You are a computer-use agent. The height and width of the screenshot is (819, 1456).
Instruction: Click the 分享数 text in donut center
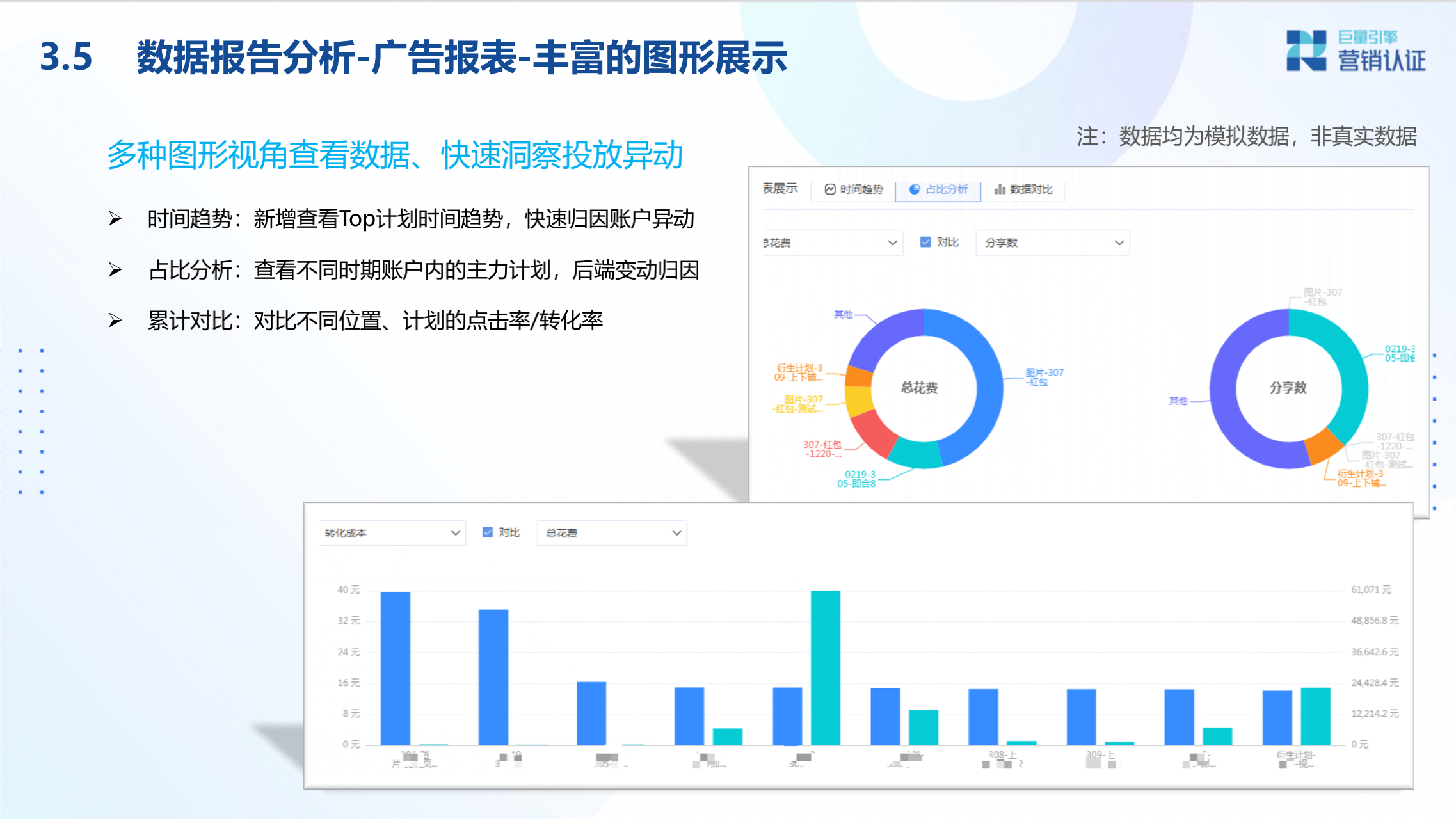coord(1288,387)
